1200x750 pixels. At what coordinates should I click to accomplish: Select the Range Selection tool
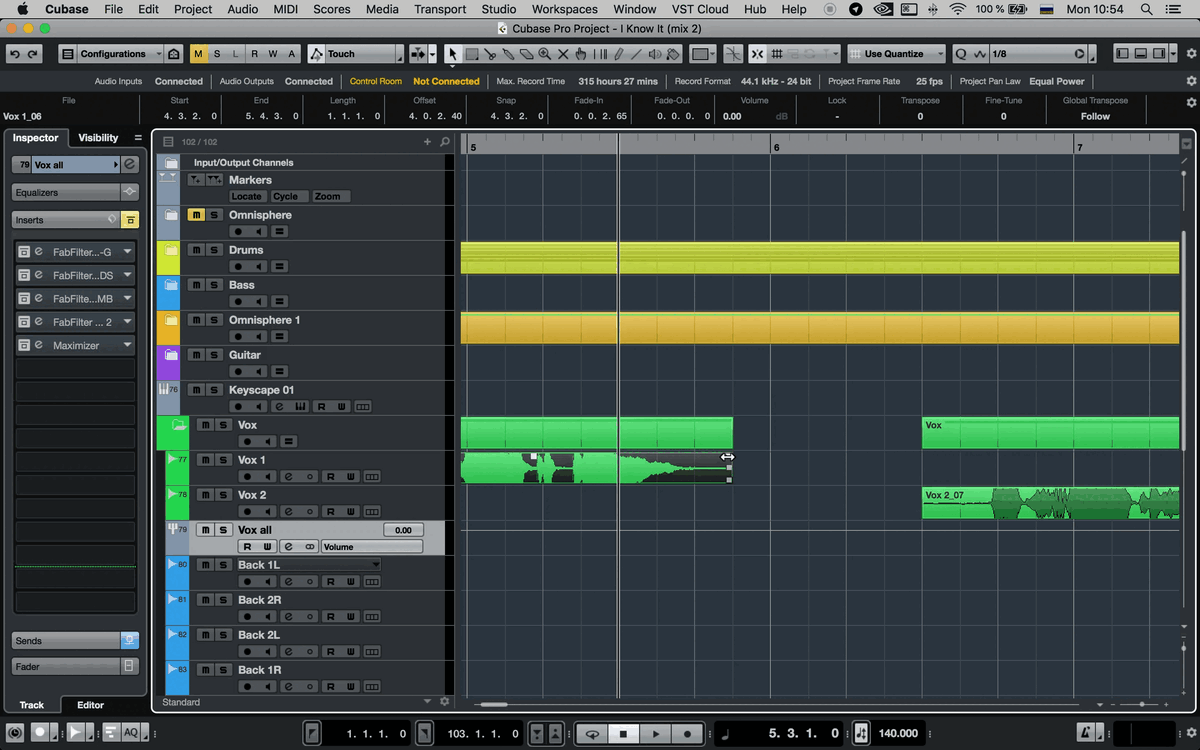pos(471,54)
